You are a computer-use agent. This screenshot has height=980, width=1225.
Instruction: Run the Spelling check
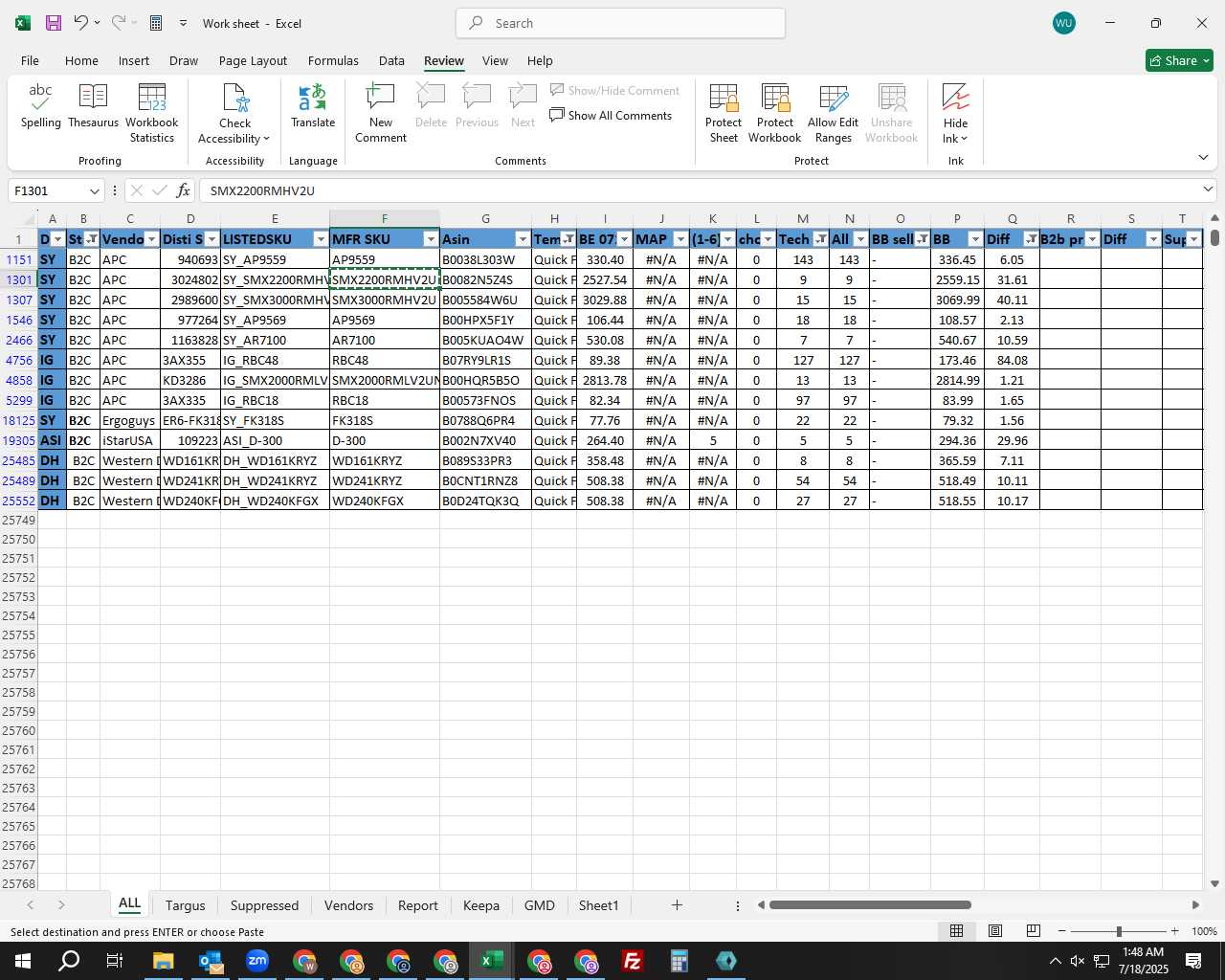(41, 106)
